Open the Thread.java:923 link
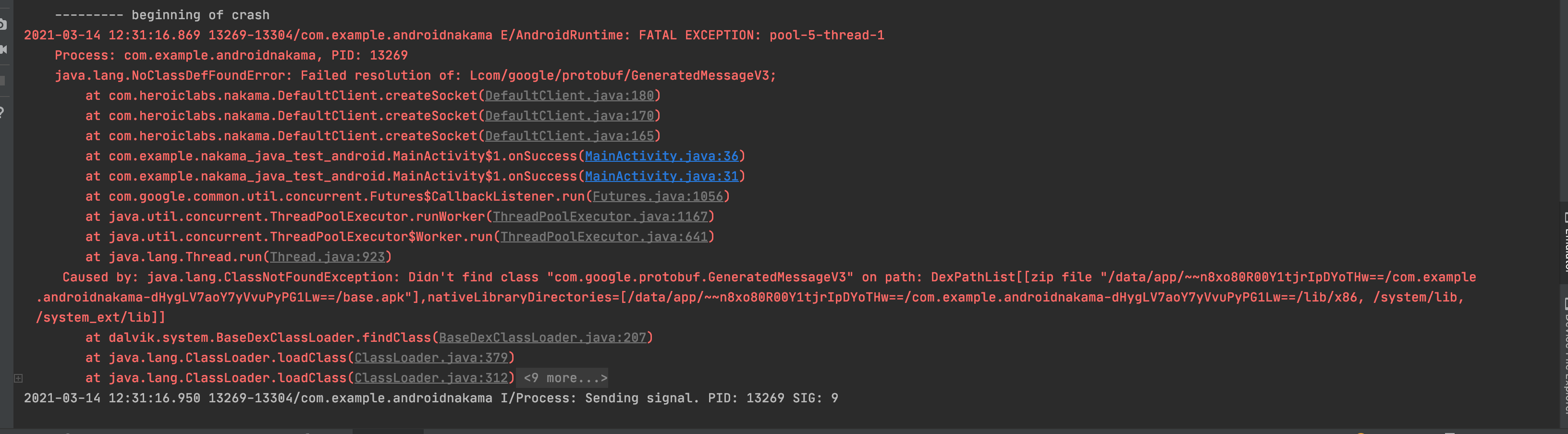The image size is (1568, 434). point(328,257)
